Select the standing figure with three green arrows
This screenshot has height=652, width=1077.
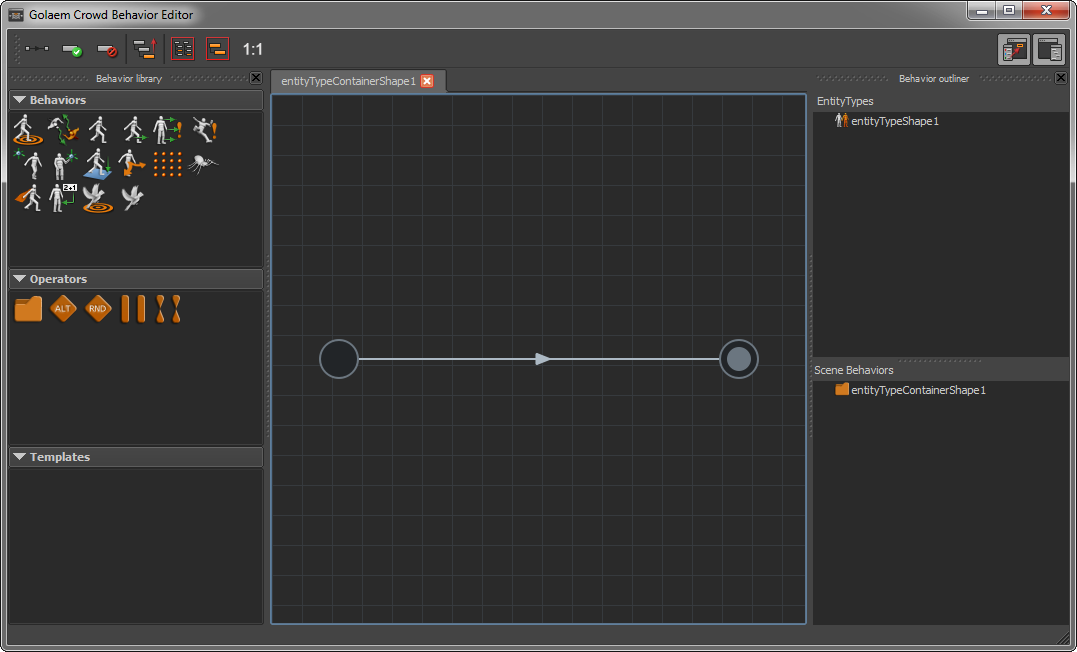[168, 129]
